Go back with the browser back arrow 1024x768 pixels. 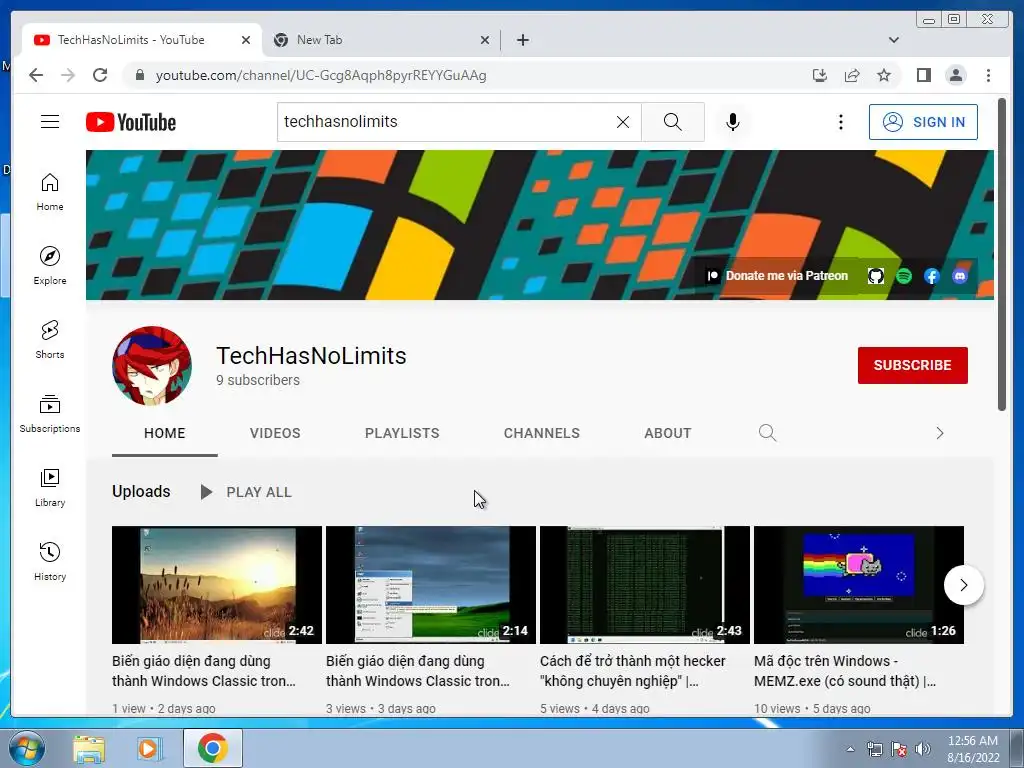36,75
